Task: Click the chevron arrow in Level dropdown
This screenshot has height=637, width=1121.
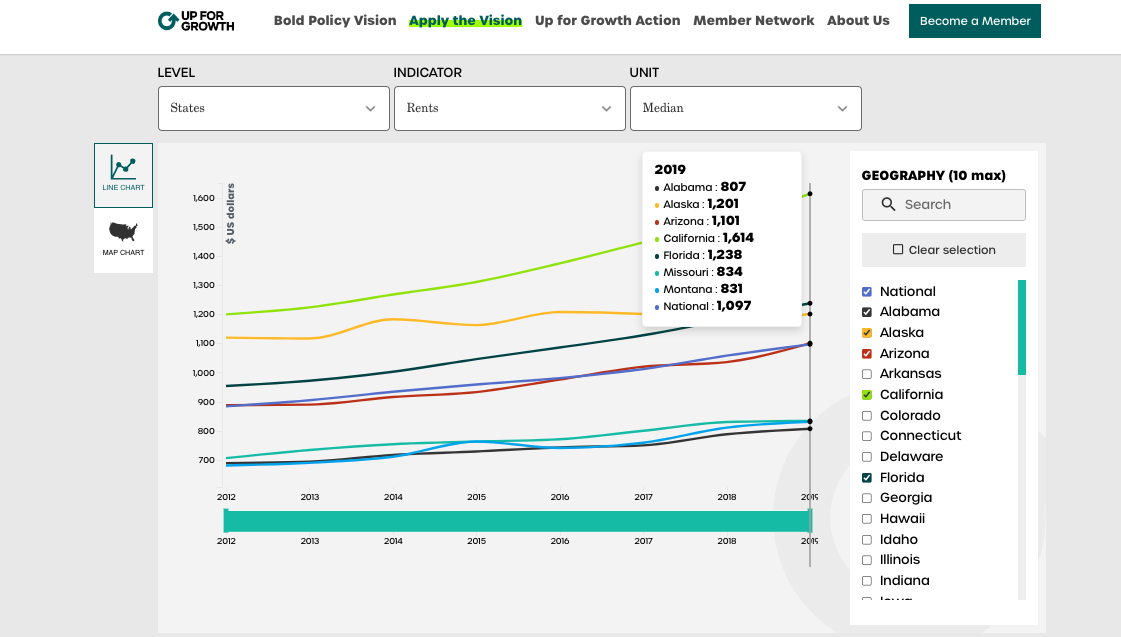Action: [x=370, y=109]
